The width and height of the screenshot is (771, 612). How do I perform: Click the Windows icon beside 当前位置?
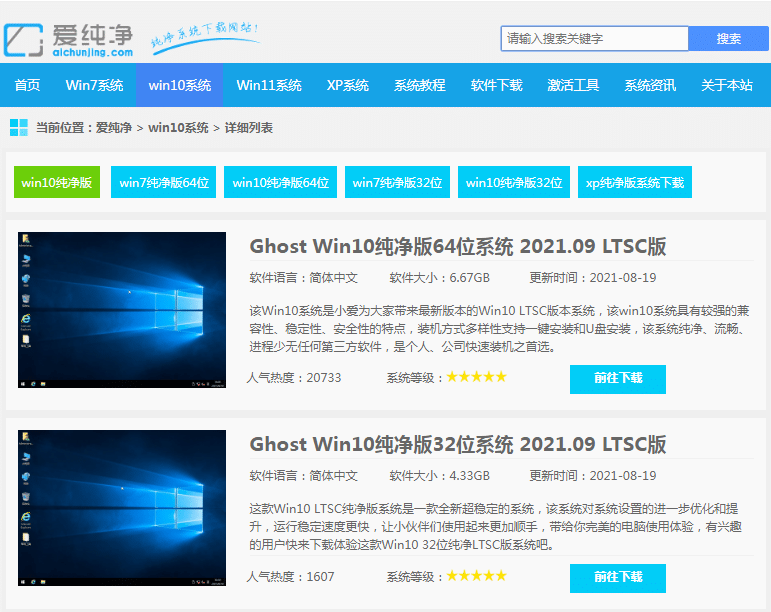tap(18, 127)
